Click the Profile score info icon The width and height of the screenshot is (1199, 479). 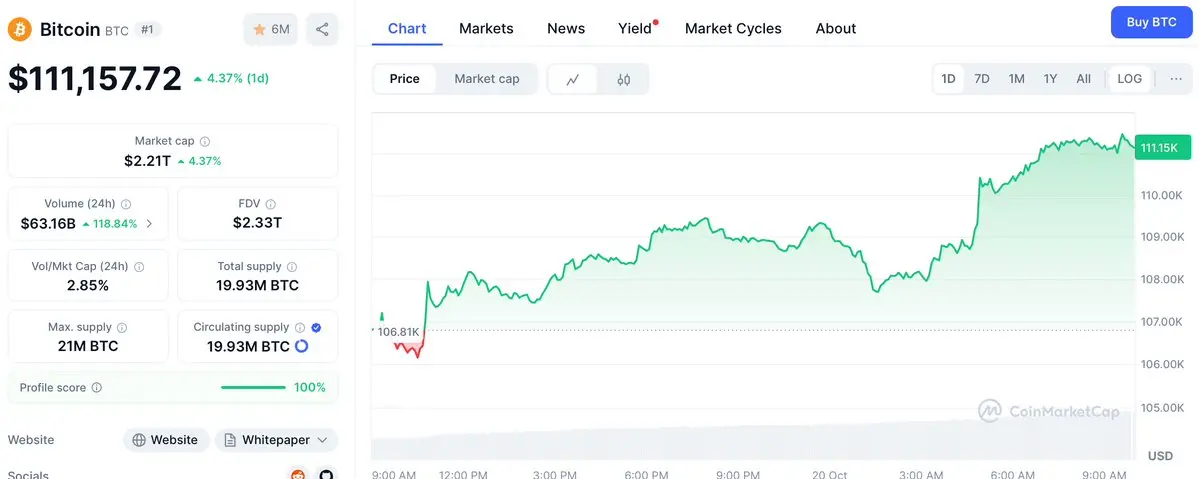click(97, 388)
